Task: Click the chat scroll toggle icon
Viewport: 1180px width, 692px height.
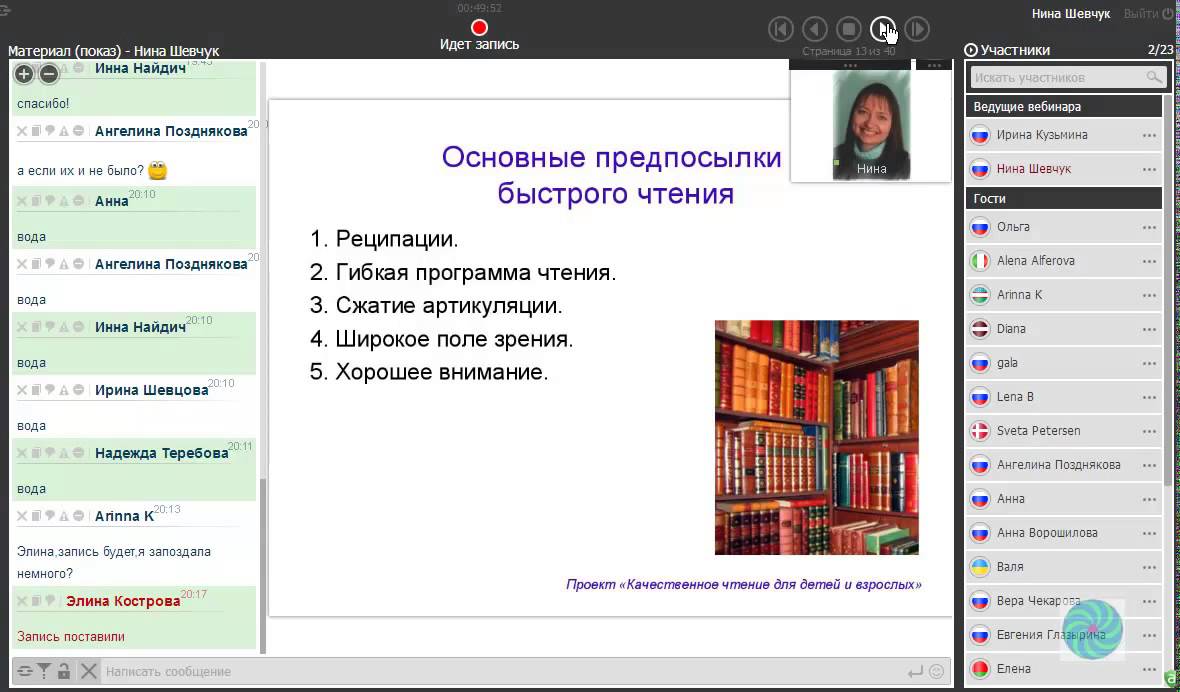Action: [x=25, y=671]
